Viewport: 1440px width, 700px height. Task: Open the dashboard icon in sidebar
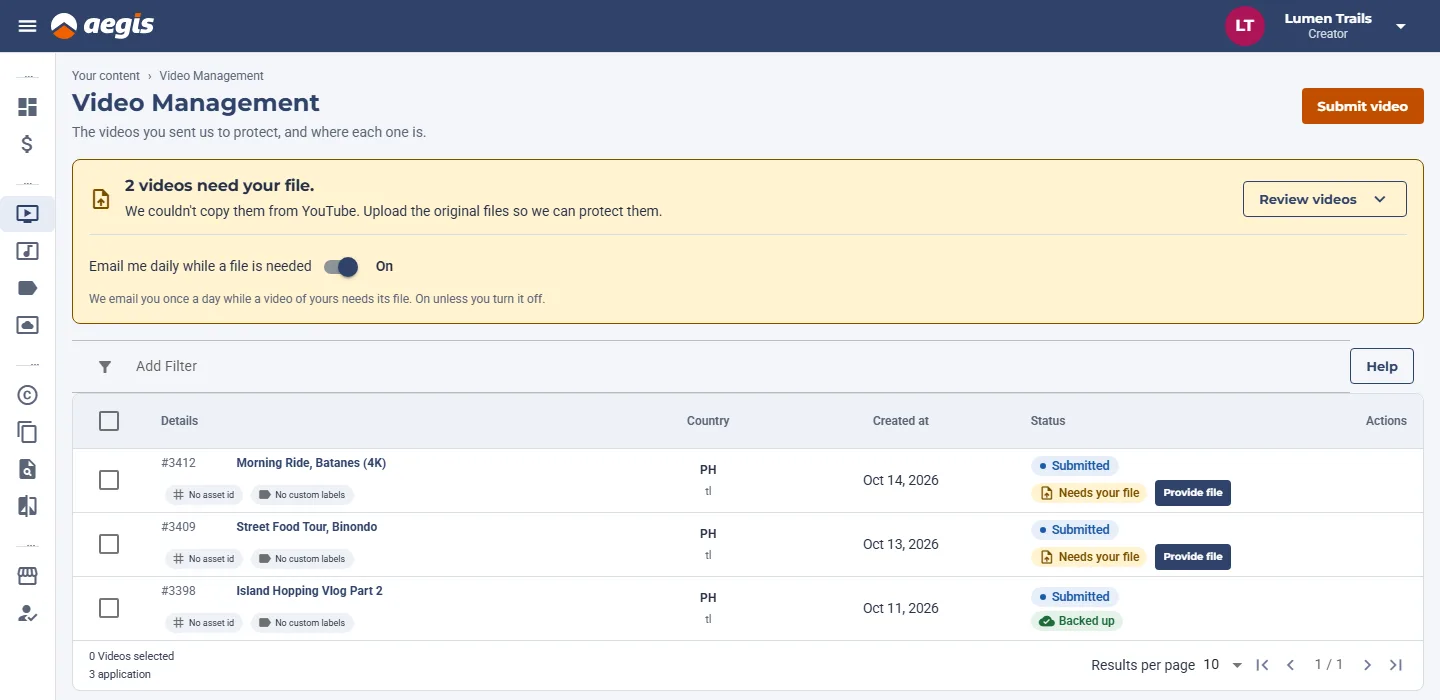[27, 107]
